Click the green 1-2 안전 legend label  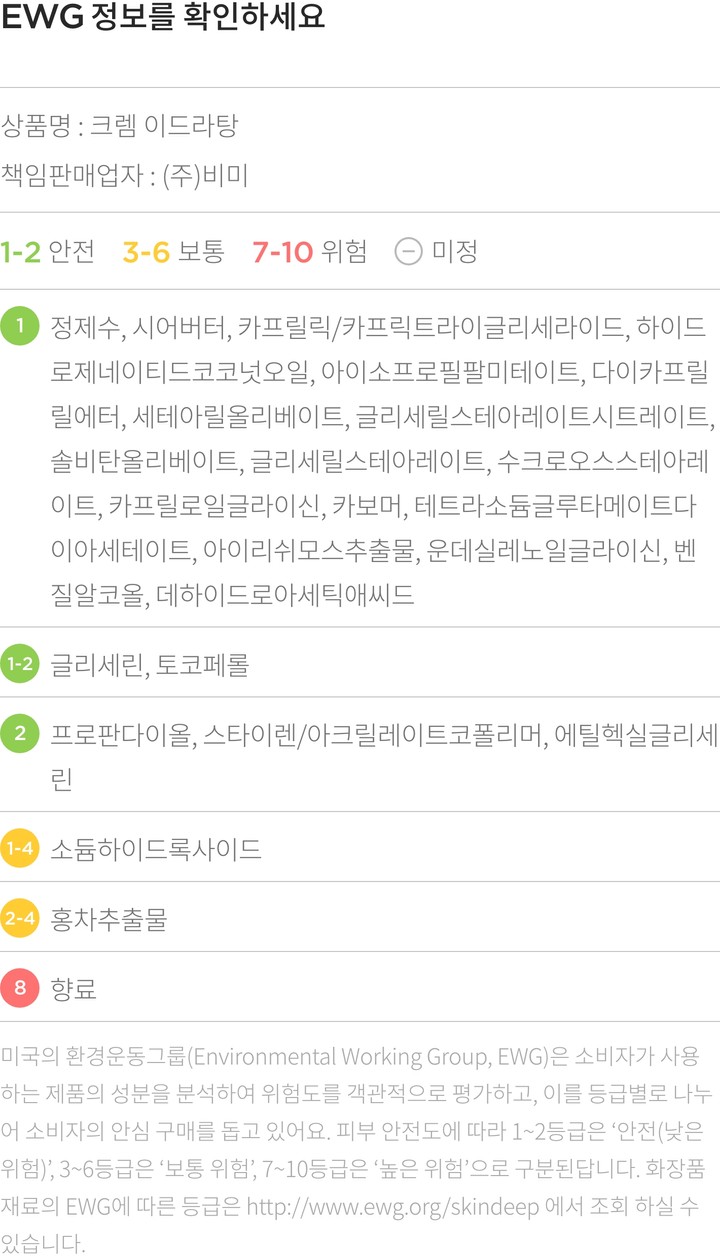pyautogui.click(x=48, y=251)
